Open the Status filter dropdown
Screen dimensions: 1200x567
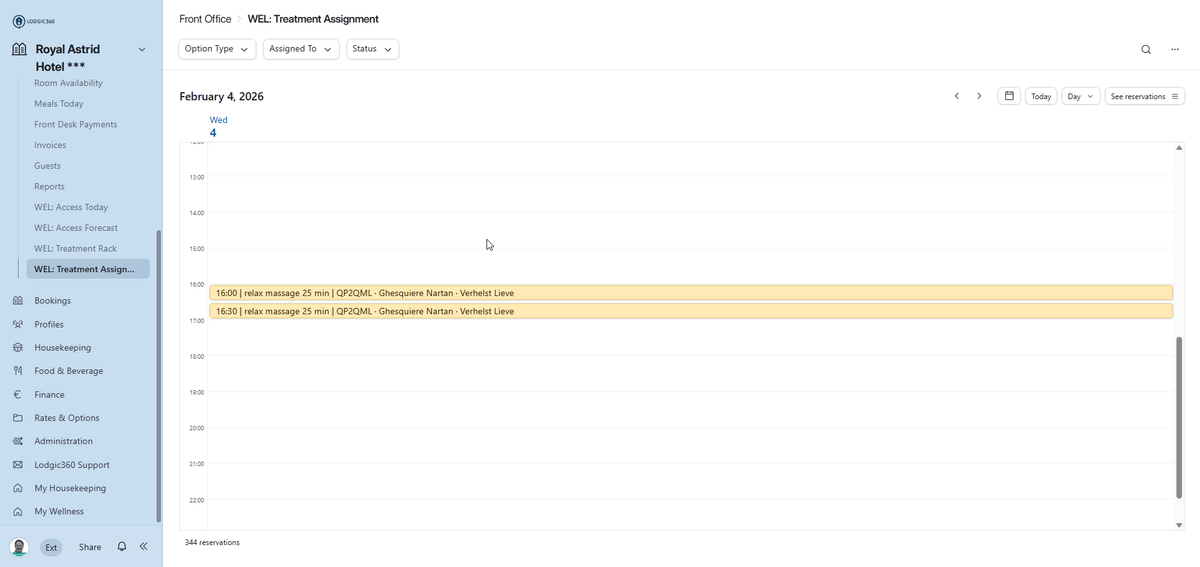(372, 49)
